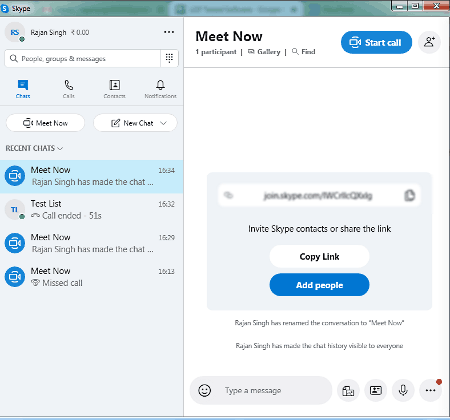Click the Missed call Meet Now avatar
The width and height of the screenshot is (450, 420).
click(x=15, y=277)
